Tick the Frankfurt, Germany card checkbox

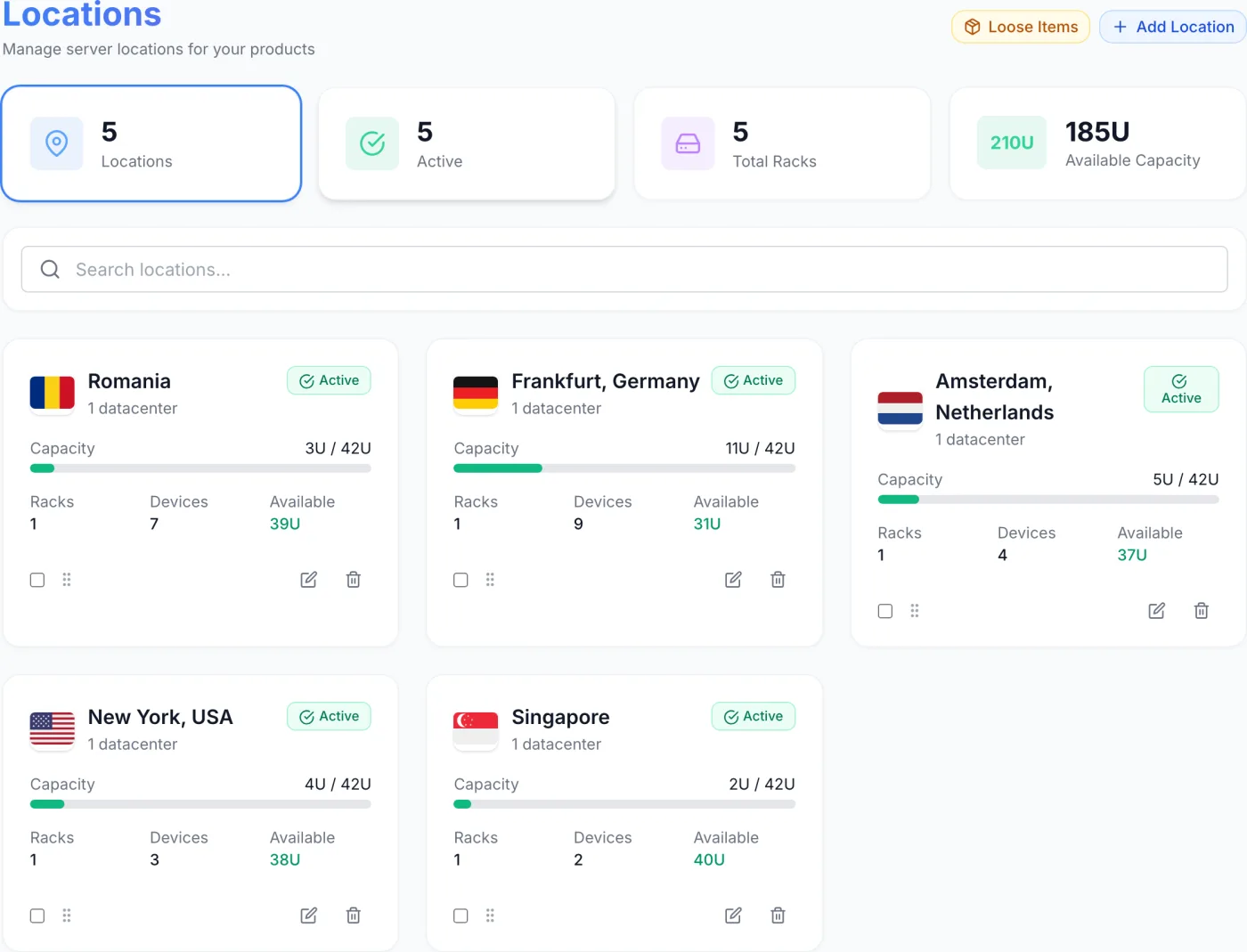460,580
